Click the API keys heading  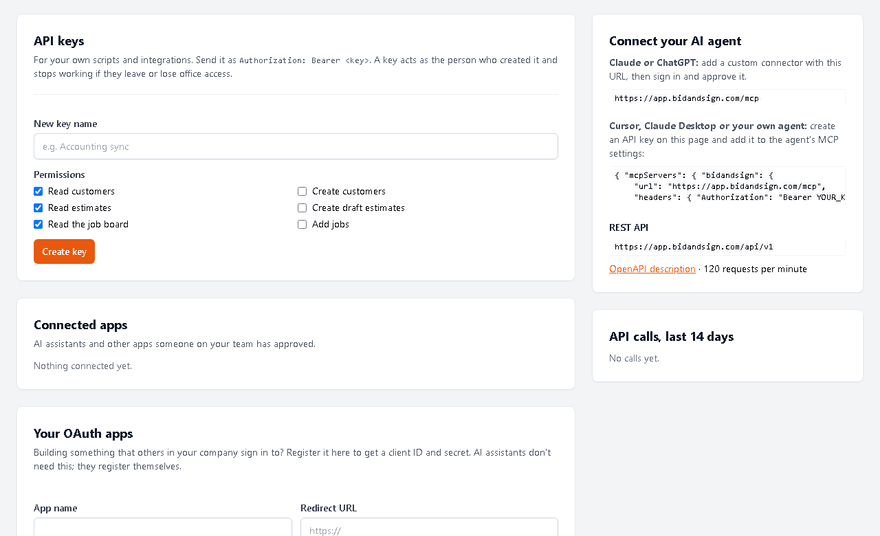click(59, 41)
